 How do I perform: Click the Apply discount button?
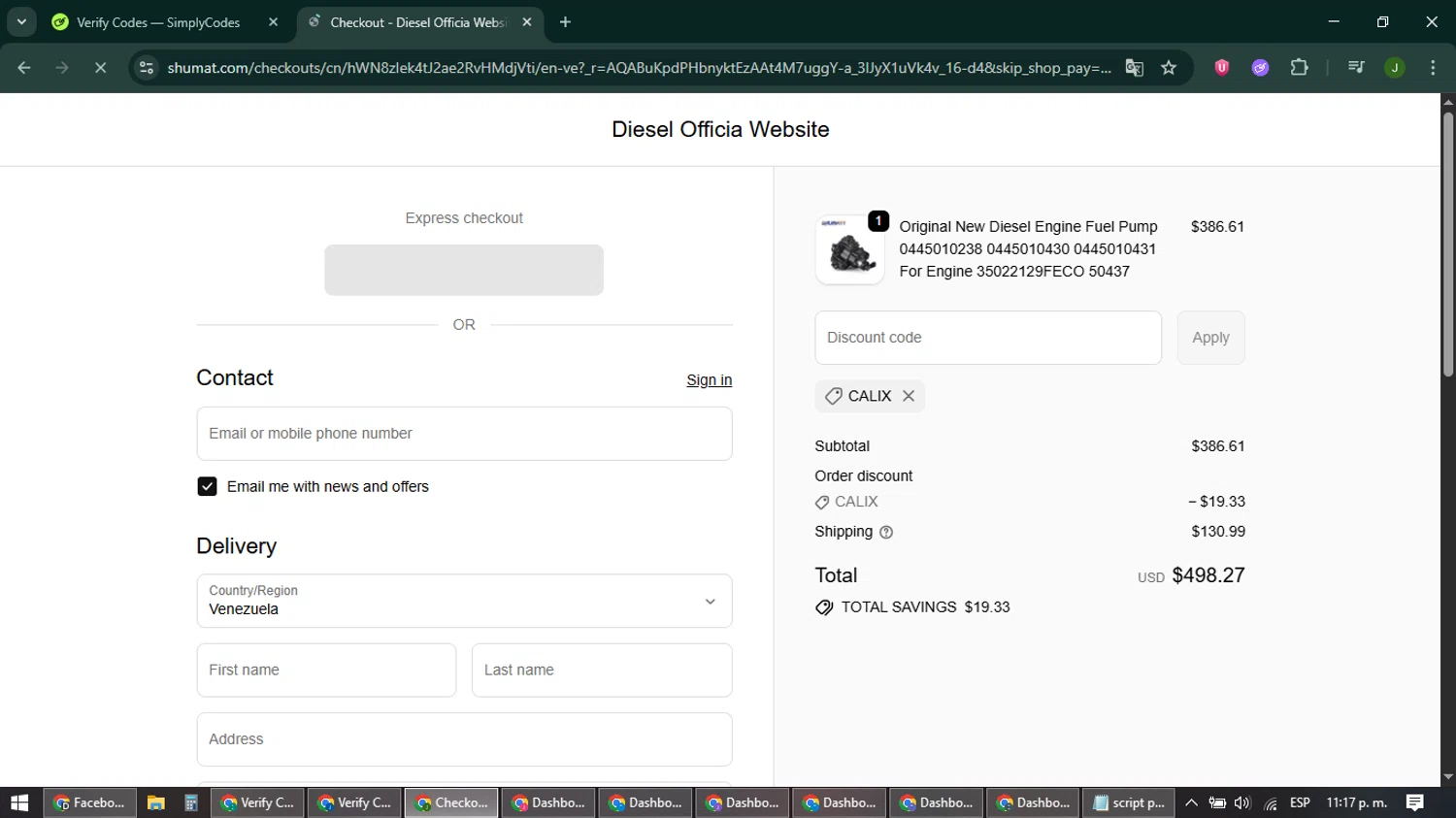coord(1210,338)
